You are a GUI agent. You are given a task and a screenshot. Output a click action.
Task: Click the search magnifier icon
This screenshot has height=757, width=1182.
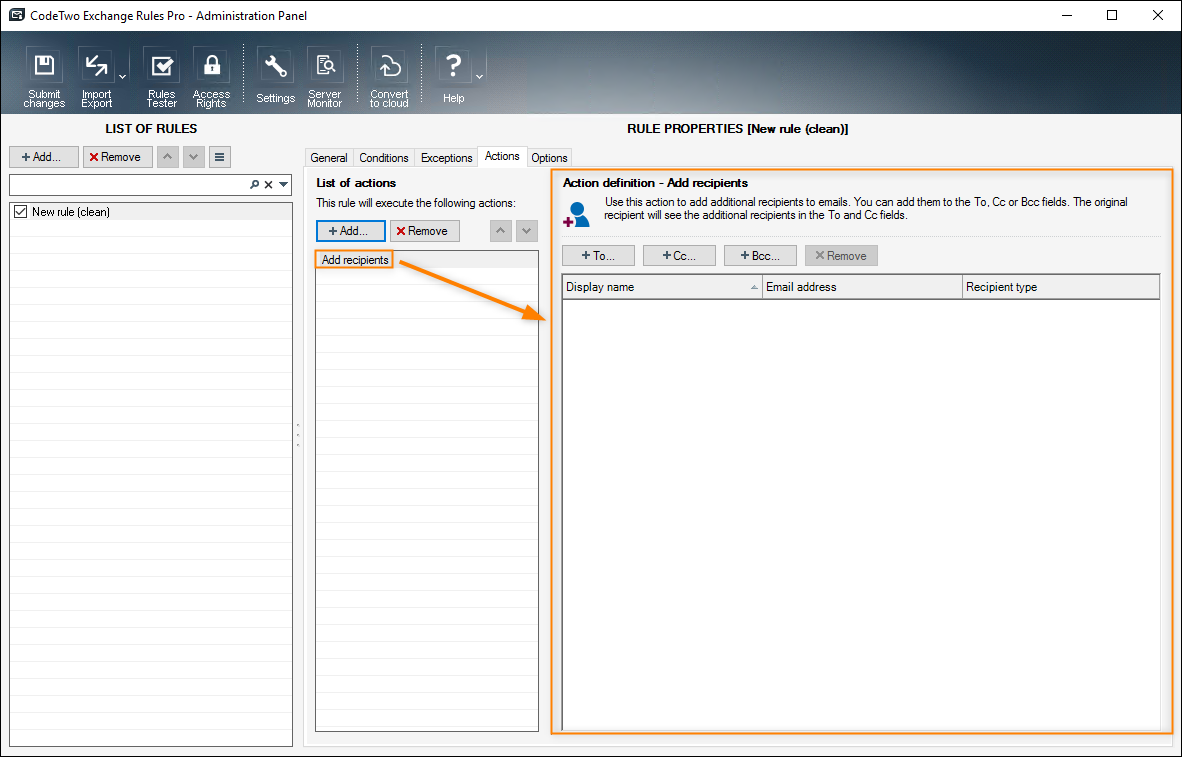click(255, 185)
